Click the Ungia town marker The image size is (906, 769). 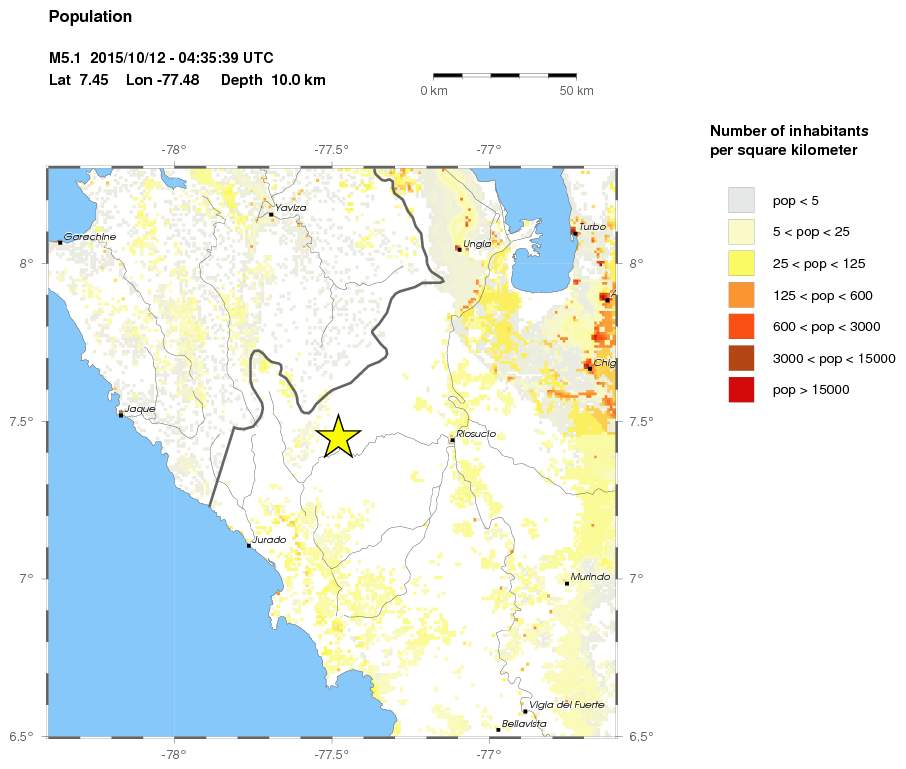point(459,249)
